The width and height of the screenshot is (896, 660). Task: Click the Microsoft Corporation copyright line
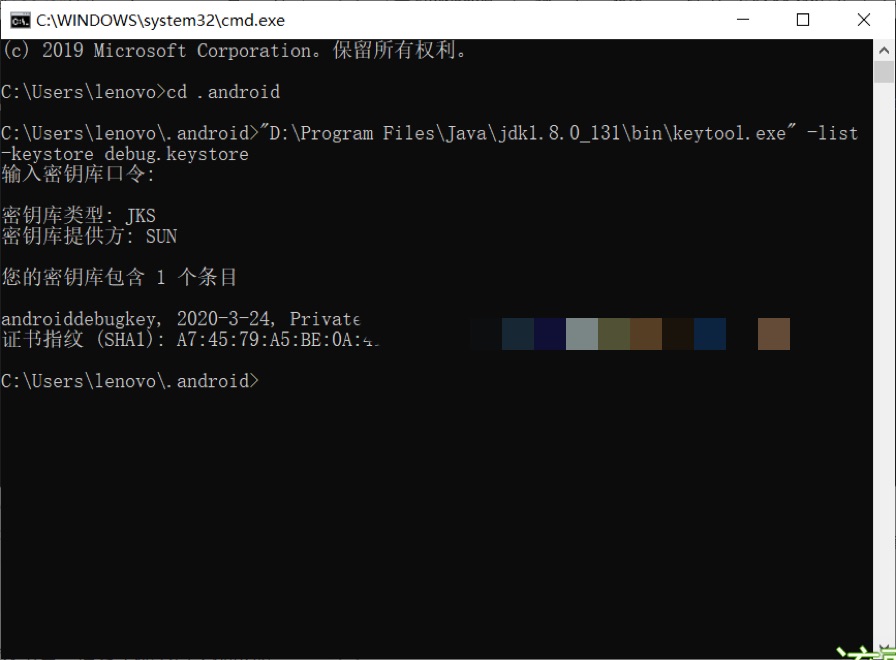(x=234, y=50)
